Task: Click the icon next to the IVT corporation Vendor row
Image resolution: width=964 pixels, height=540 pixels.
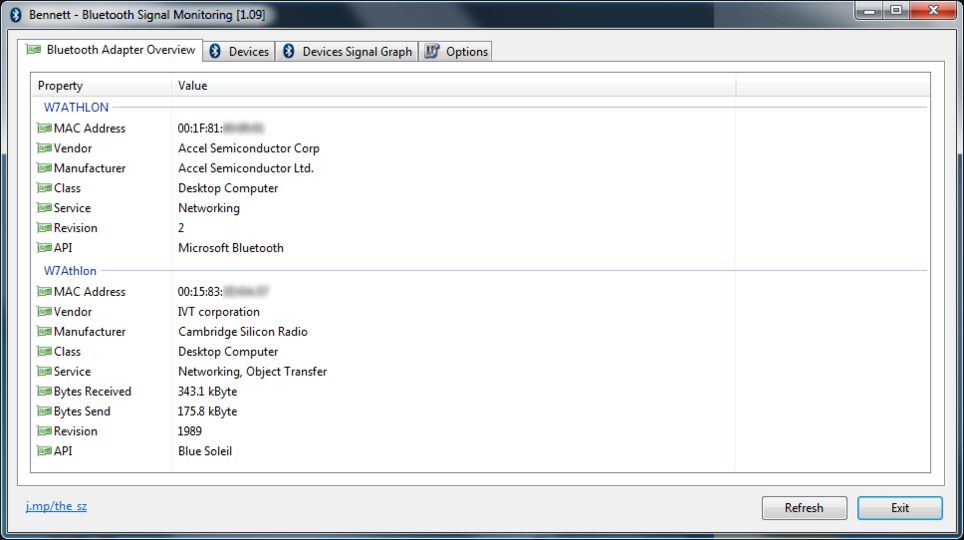Action: click(44, 312)
